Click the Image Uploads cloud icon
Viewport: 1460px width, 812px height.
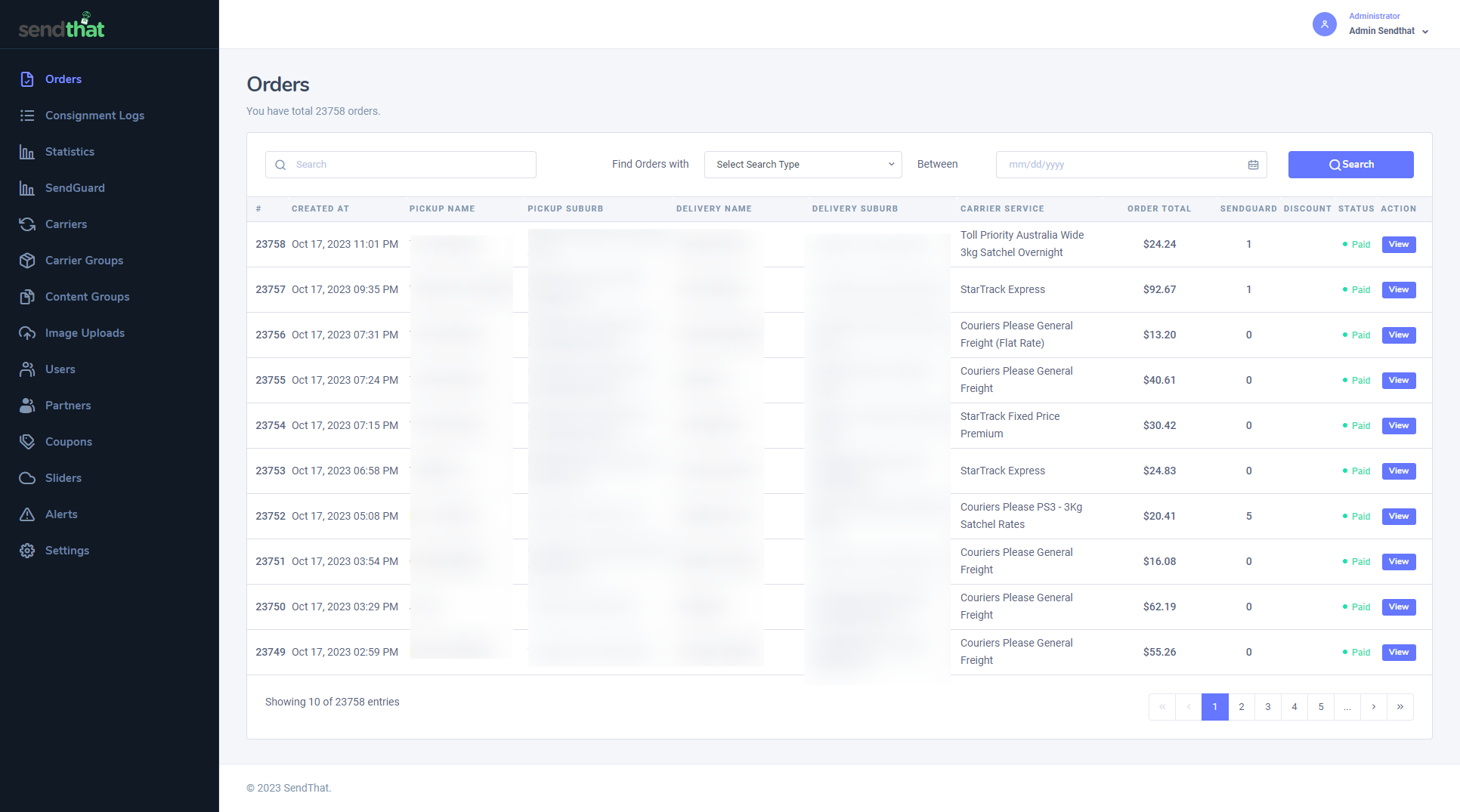tap(27, 333)
